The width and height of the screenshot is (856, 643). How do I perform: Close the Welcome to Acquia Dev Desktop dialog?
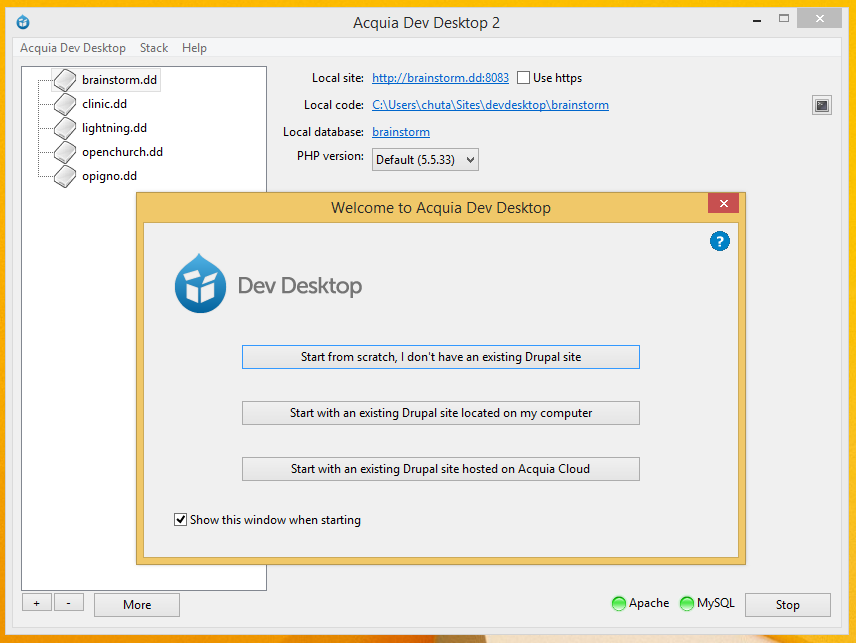(723, 203)
